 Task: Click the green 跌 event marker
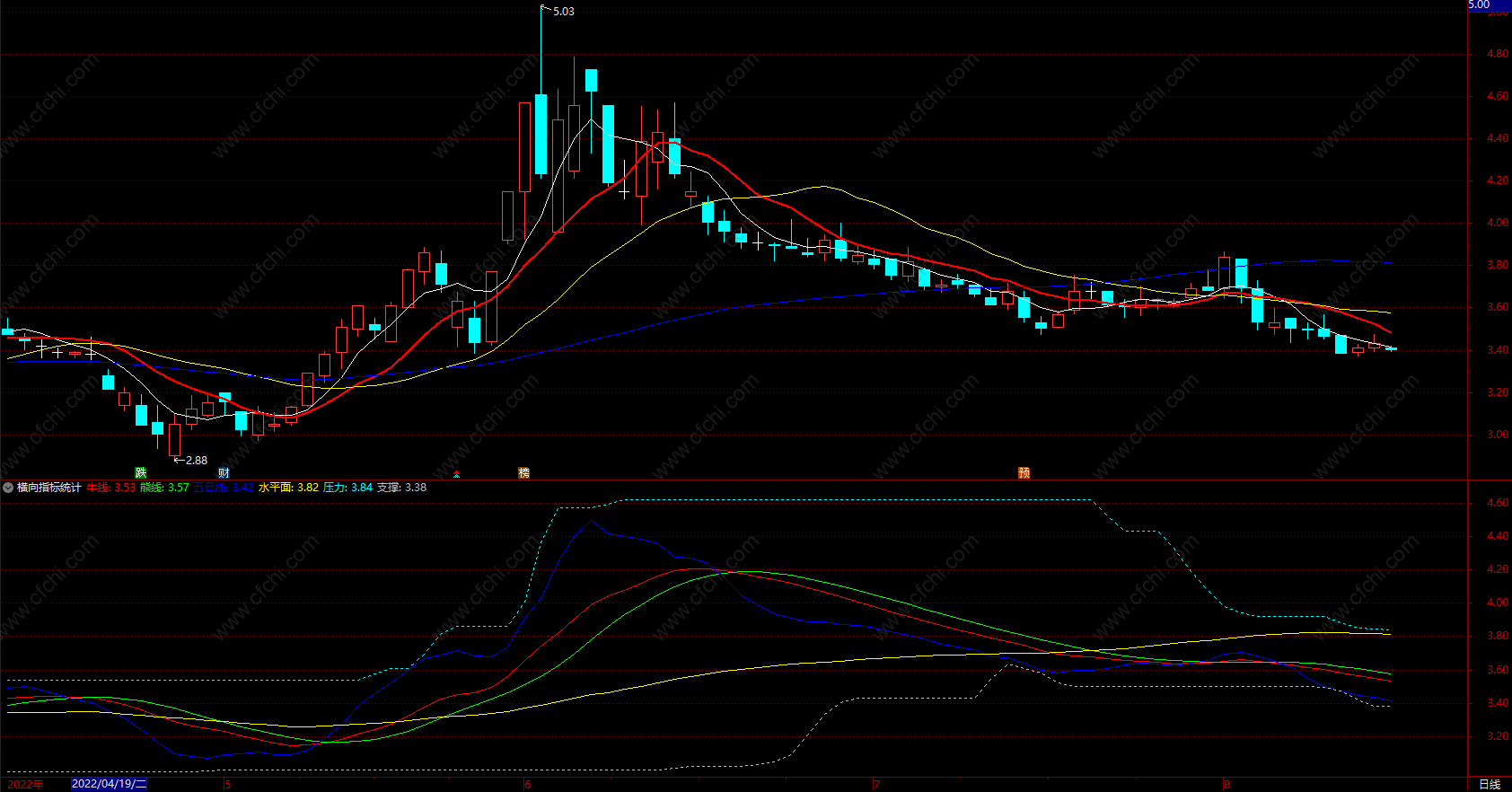click(x=140, y=472)
